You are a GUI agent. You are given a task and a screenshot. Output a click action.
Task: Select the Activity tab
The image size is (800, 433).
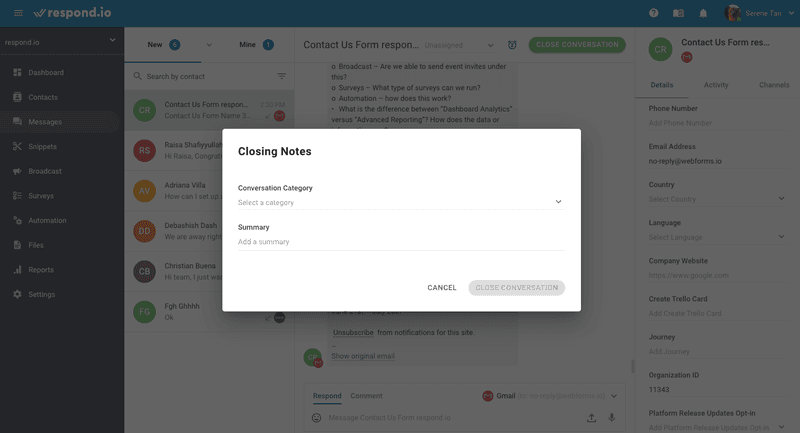716,85
